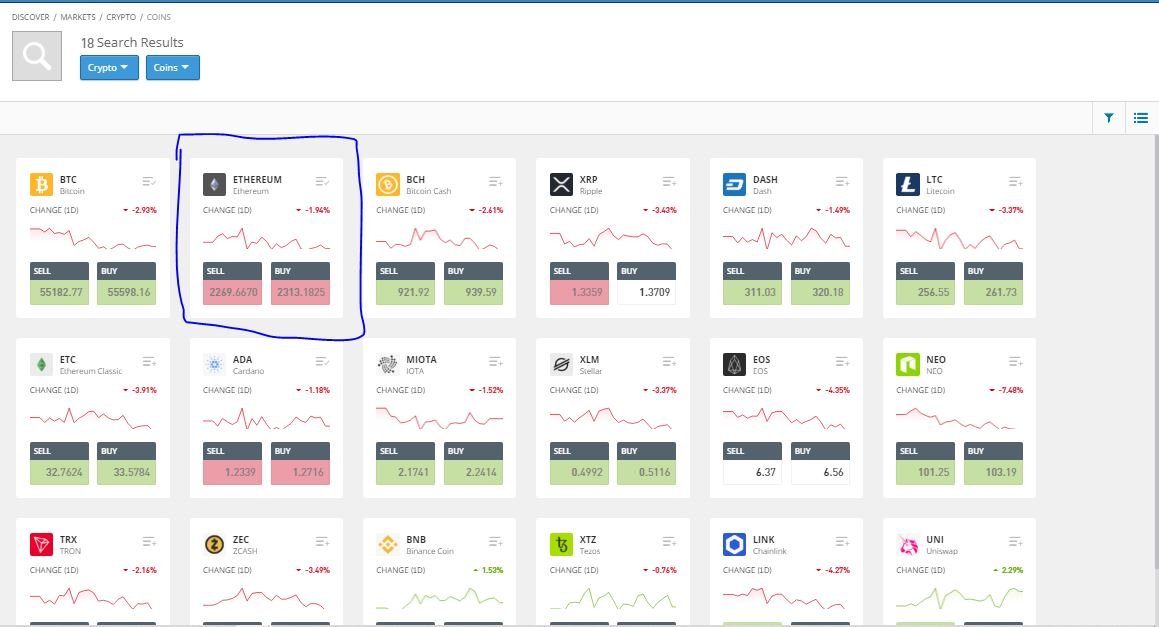Click the Cardano ADA logo icon
Screen dimensions: 1159x627
pos(214,365)
